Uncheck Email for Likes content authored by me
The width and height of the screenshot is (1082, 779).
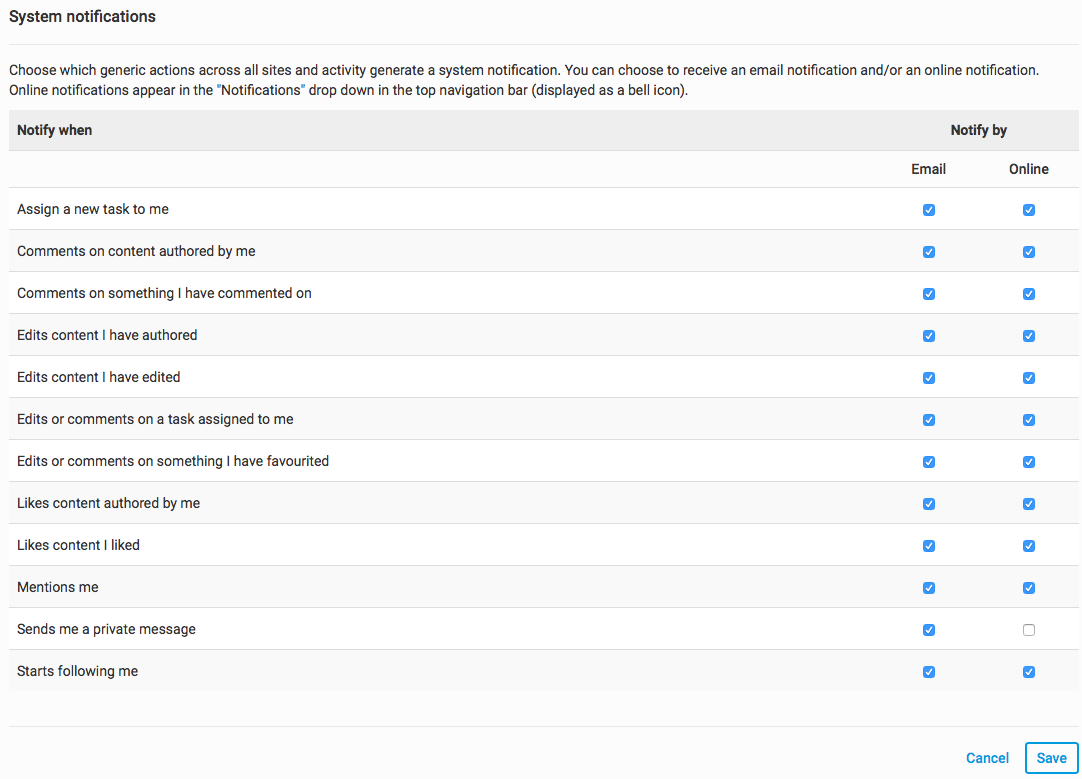tap(929, 504)
